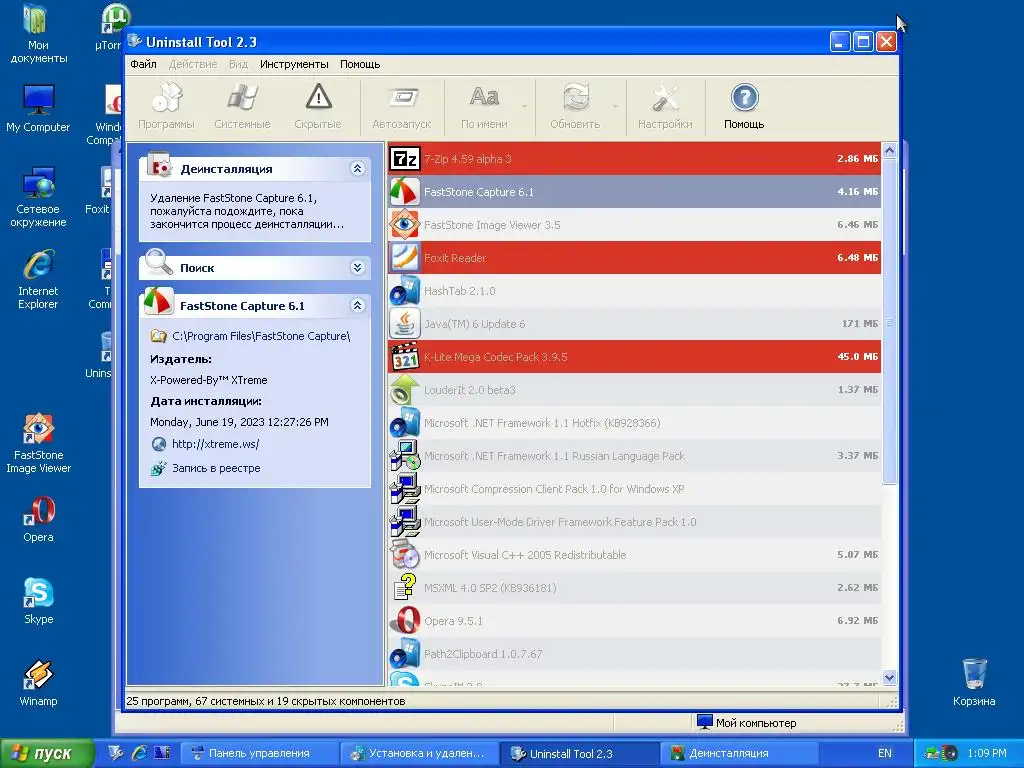Screen dimensions: 1024x768
Task: Select FastStone Capture 6.1 list icon
Action: click(405, 191)
